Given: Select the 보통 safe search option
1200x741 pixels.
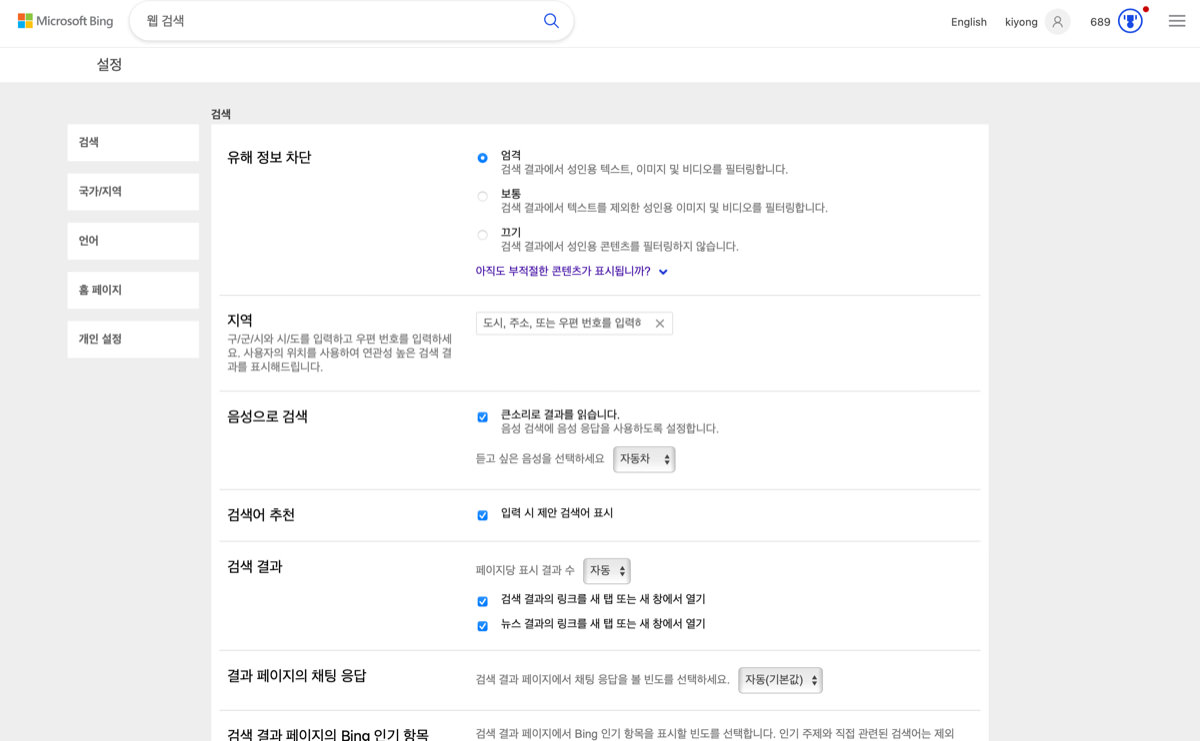Looking at the screenshot, I should pos(482,197).
